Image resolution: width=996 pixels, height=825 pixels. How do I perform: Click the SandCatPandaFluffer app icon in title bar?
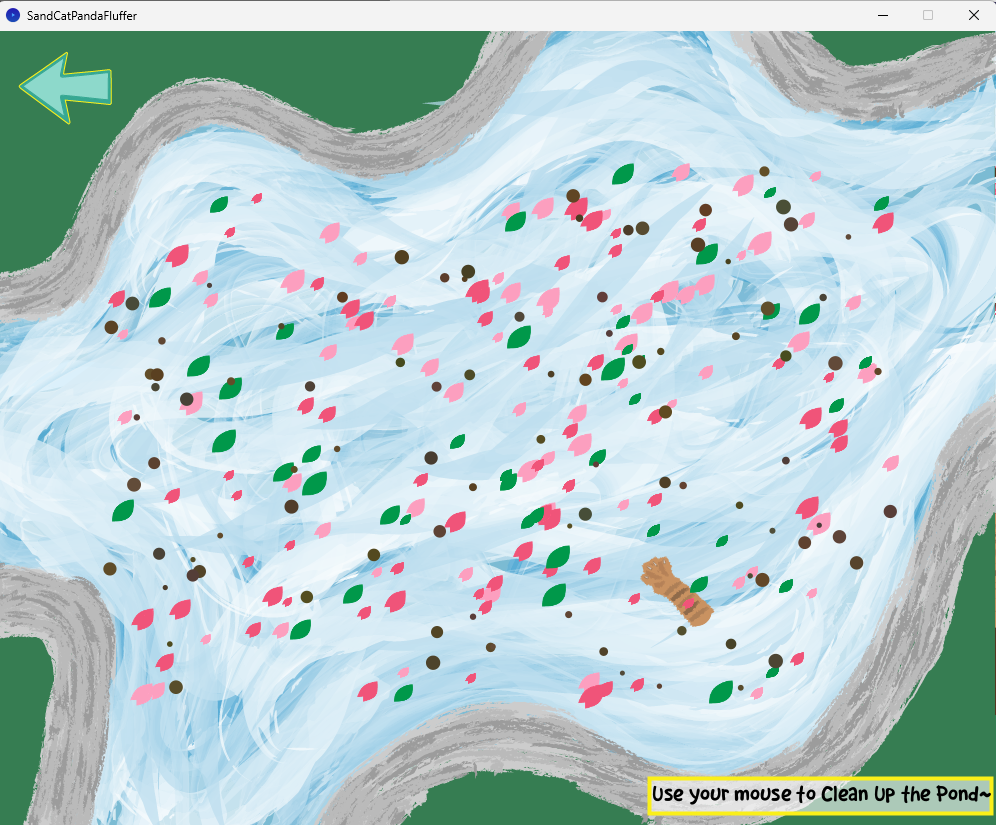[13, 15]
